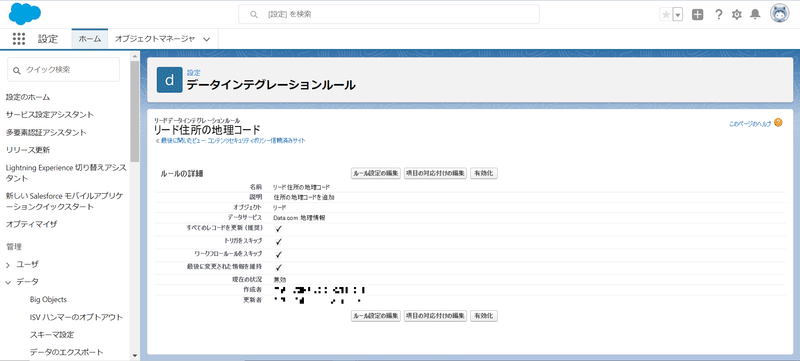Screen dimensions: 800x361
Task: Click the search magnifier icon in Setup search
Action: pos(254,14)
